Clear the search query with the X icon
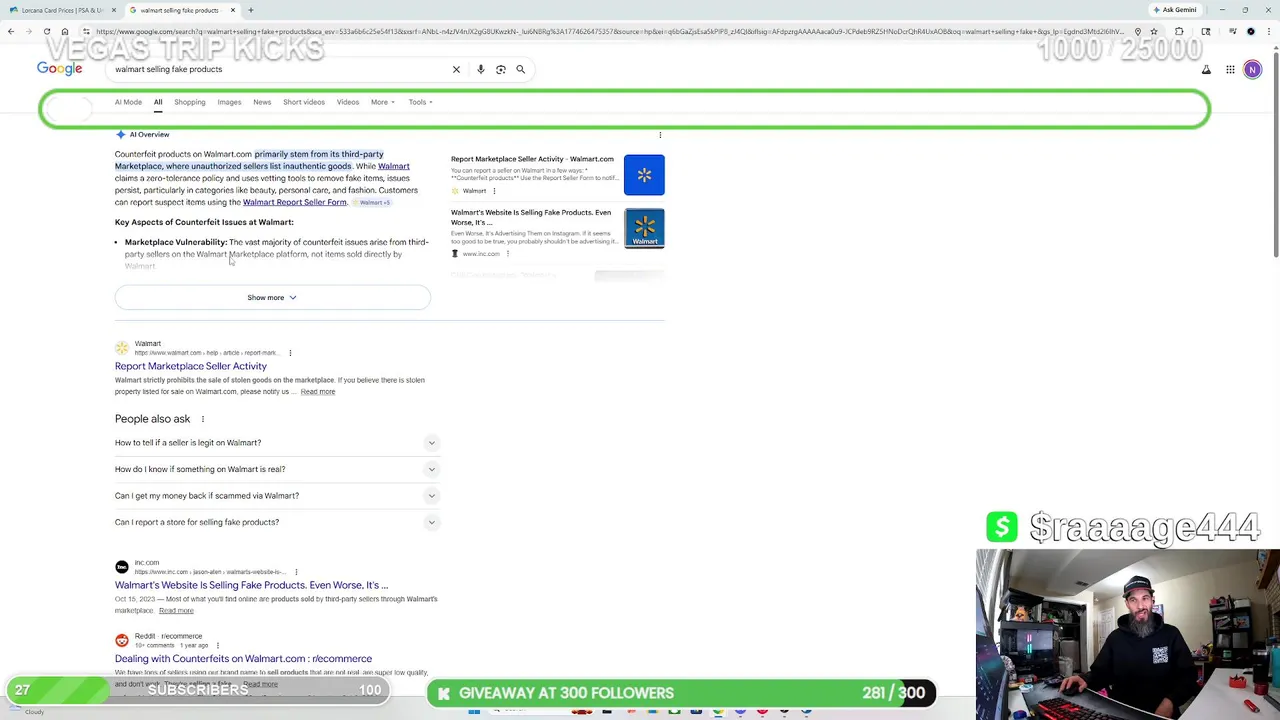The image size is (1280, 720). click(456, 69)
